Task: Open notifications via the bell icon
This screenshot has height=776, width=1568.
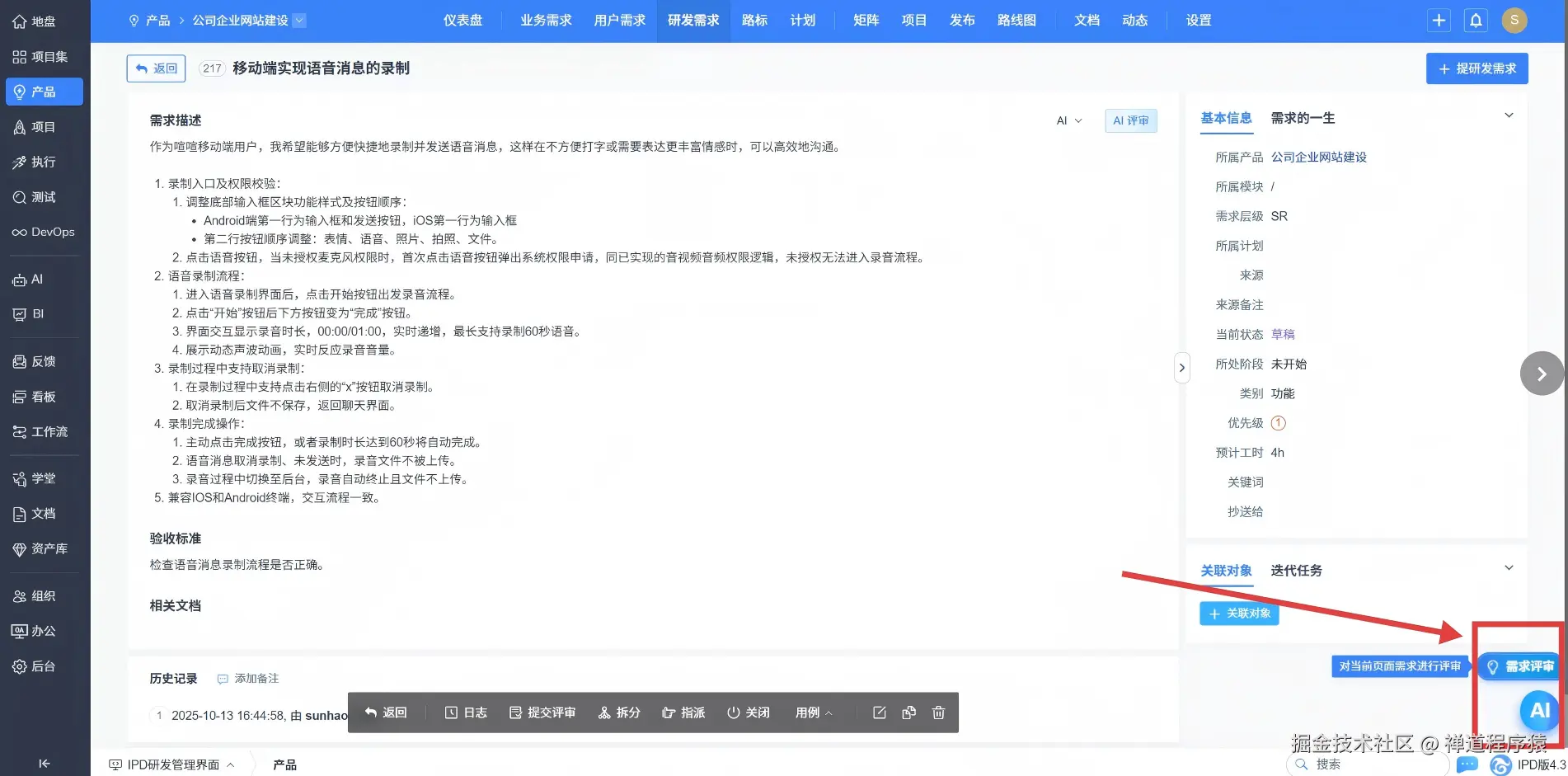Action: click(1476, 20)
